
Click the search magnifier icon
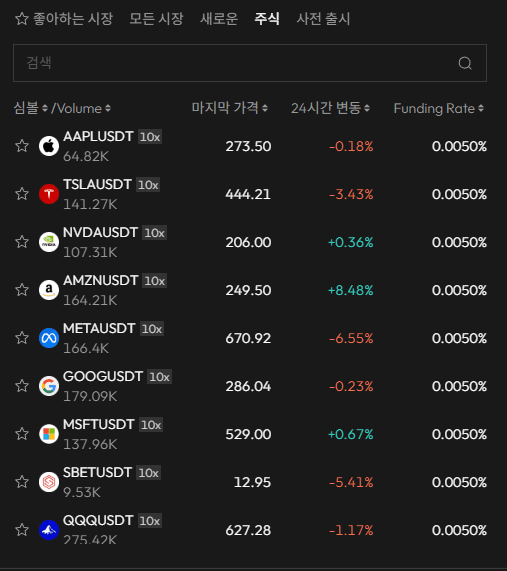point(465,63)
